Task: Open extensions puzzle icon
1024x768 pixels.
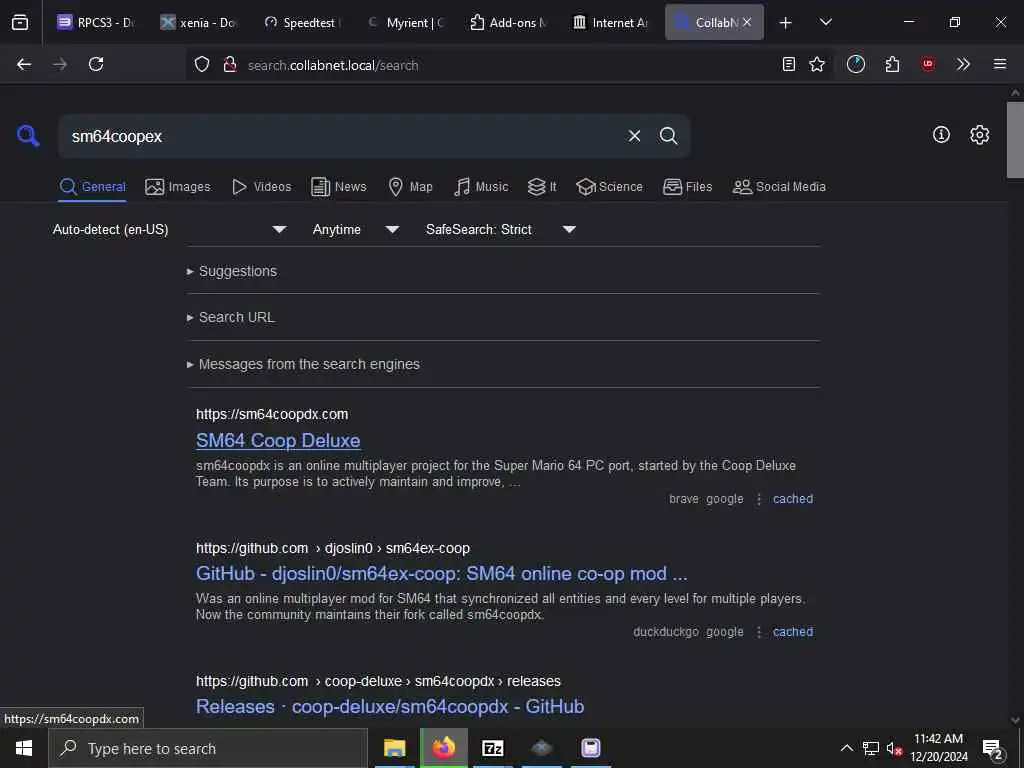Action: click(892, 64)
